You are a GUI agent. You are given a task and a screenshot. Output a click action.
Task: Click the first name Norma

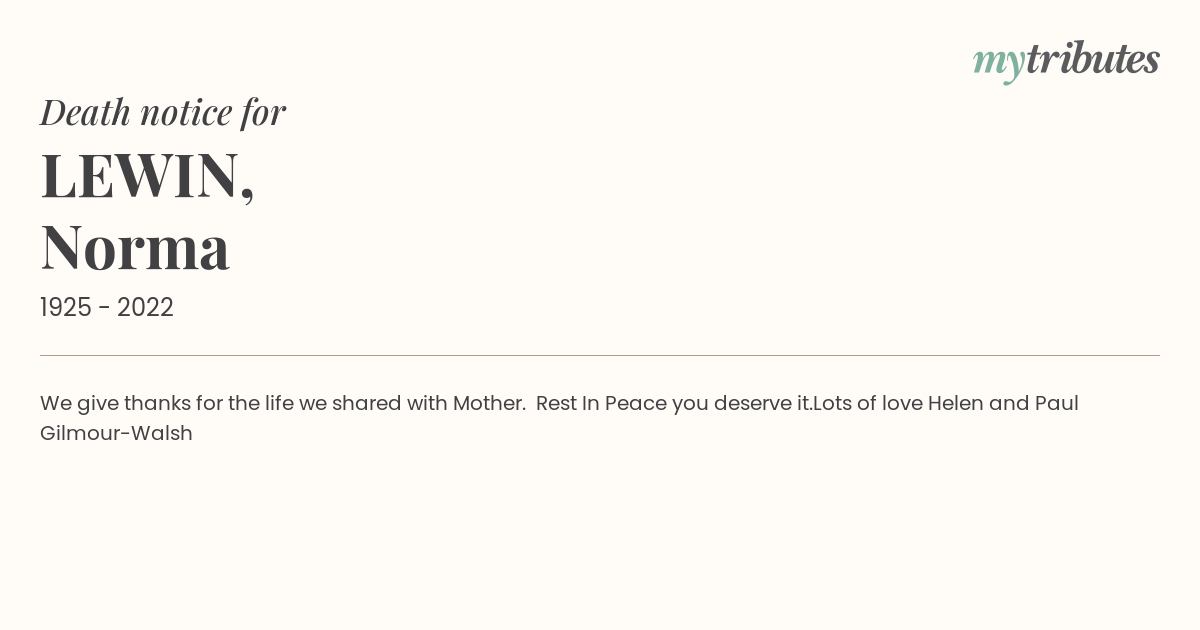[135, 247]
